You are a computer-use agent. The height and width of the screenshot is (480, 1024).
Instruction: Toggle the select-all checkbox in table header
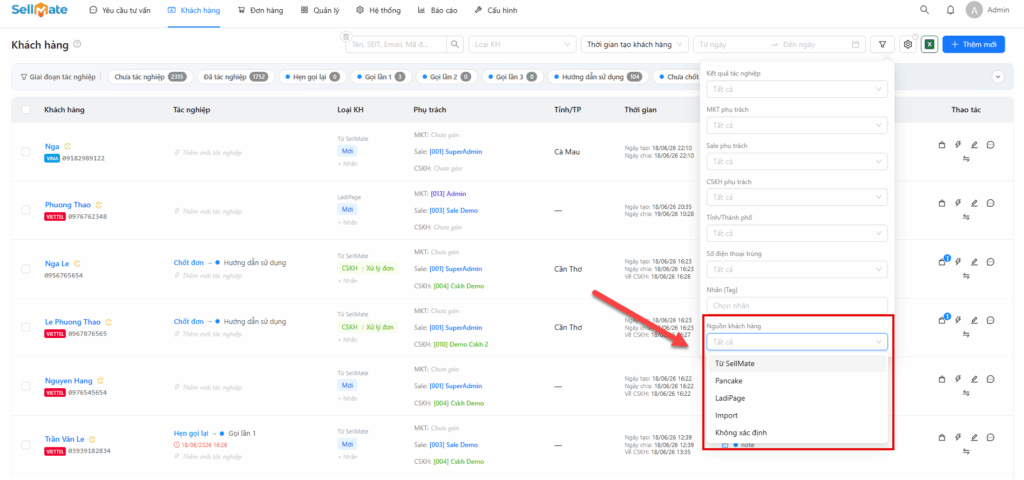click(x=26, y=110)
